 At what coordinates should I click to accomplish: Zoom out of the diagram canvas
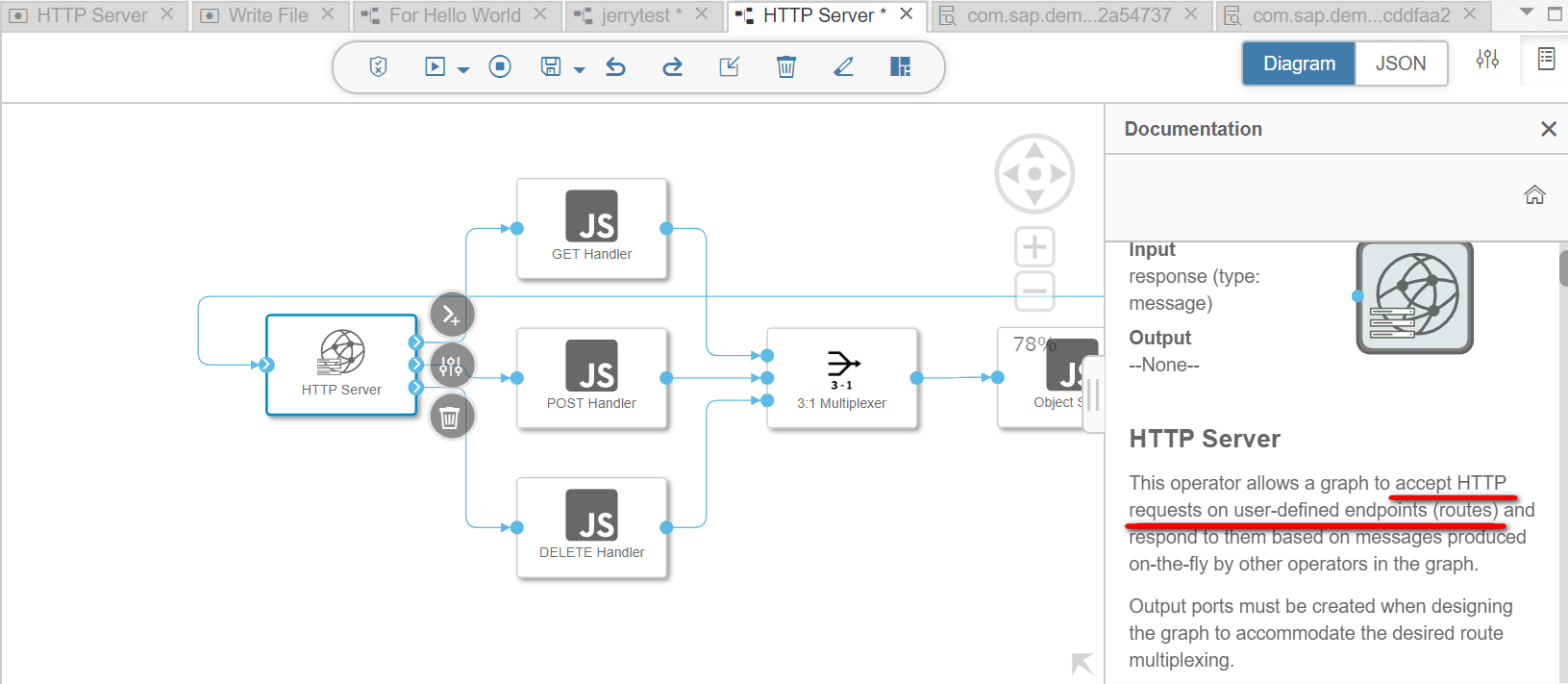click(x=1034, y=291)
